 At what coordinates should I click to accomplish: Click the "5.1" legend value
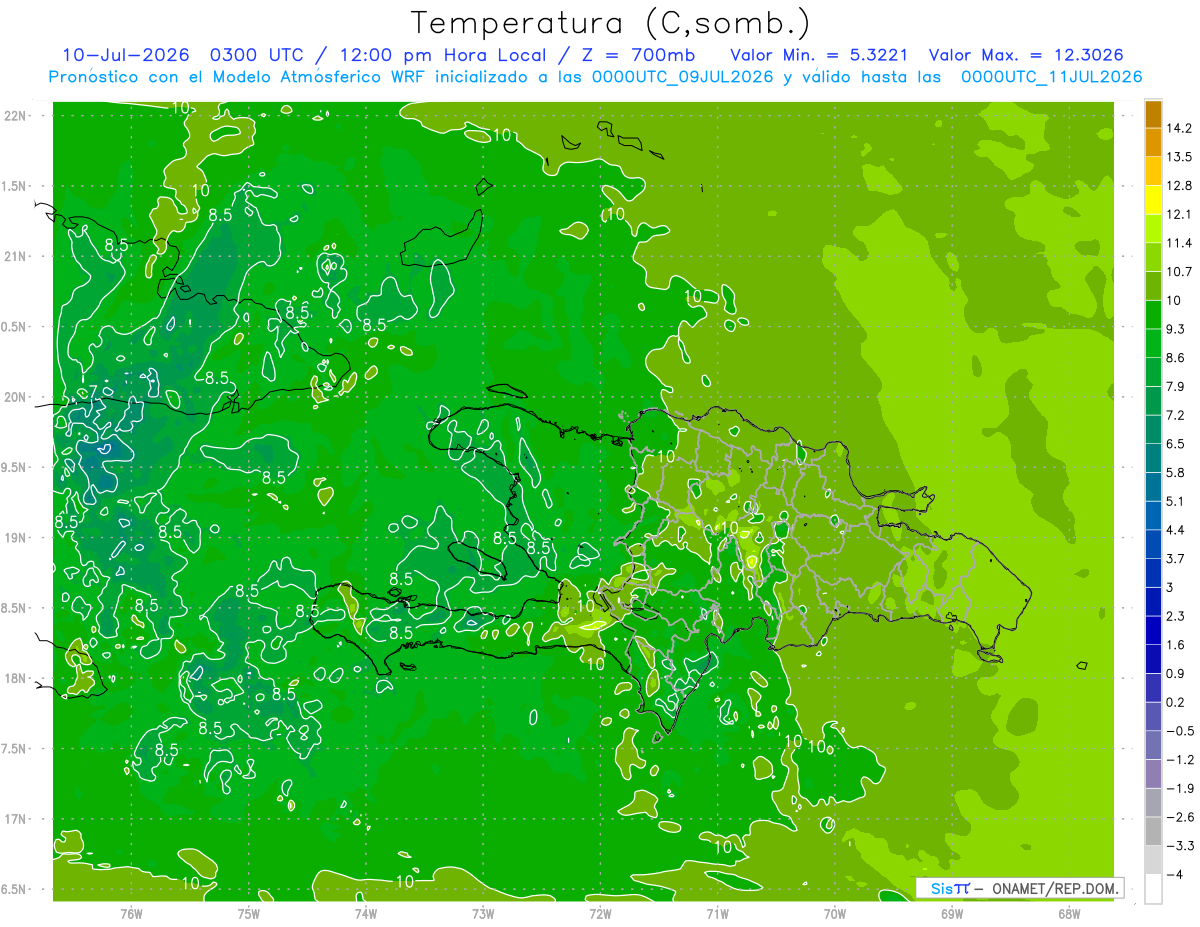(x=1175, y=501)
